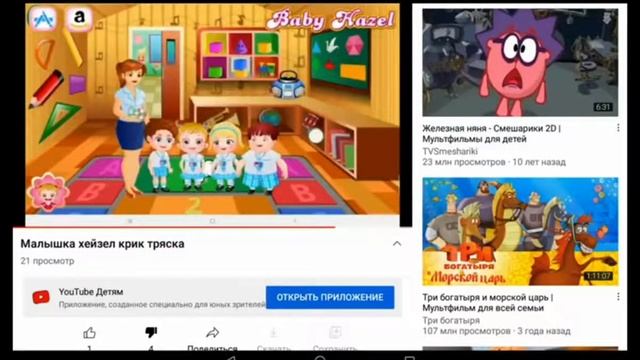Click the orange protractor in the game
Viewport: 640px width, 360px height.
[x=44, y=53]
